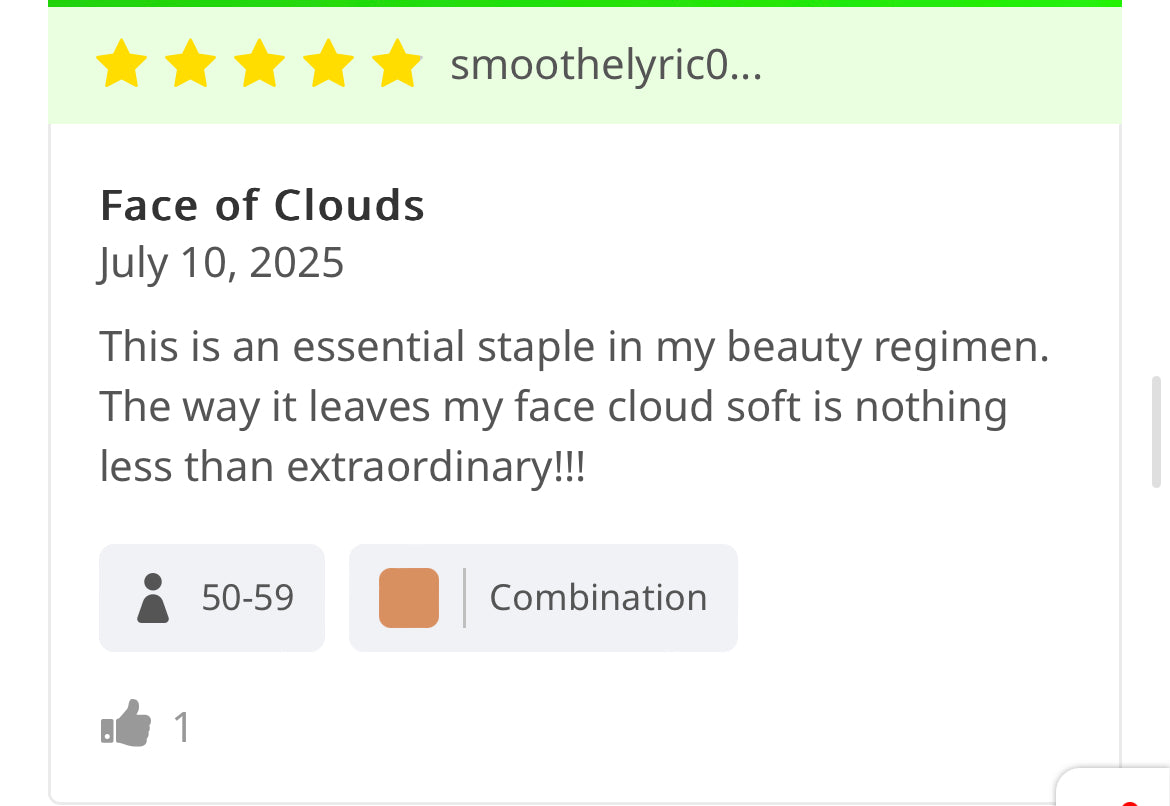
Task: Click the third yellow rating star
Action: [x=260, y=65]
